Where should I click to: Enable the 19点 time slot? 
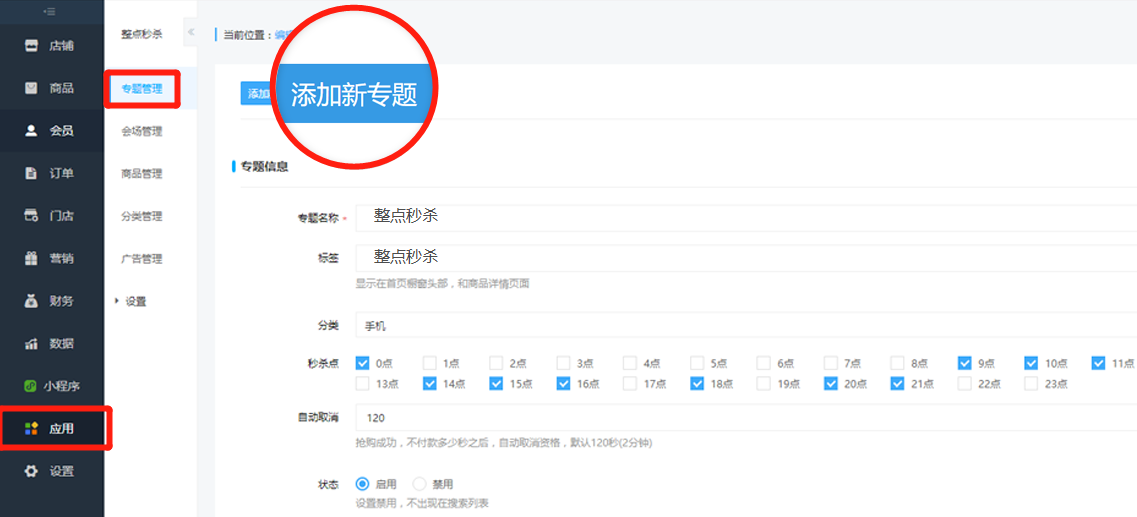764,384
